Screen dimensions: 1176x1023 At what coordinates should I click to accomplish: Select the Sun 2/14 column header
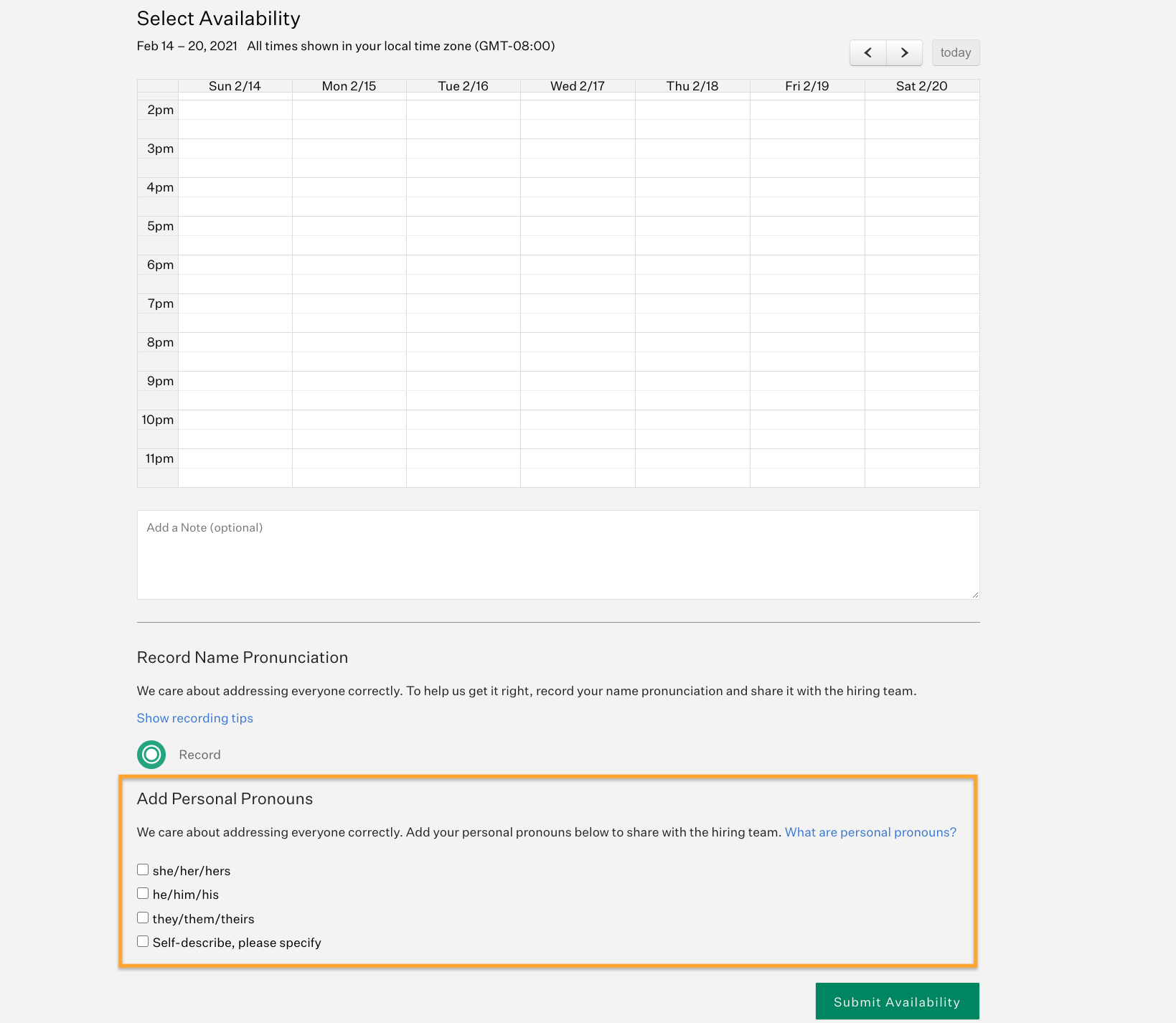235,86
